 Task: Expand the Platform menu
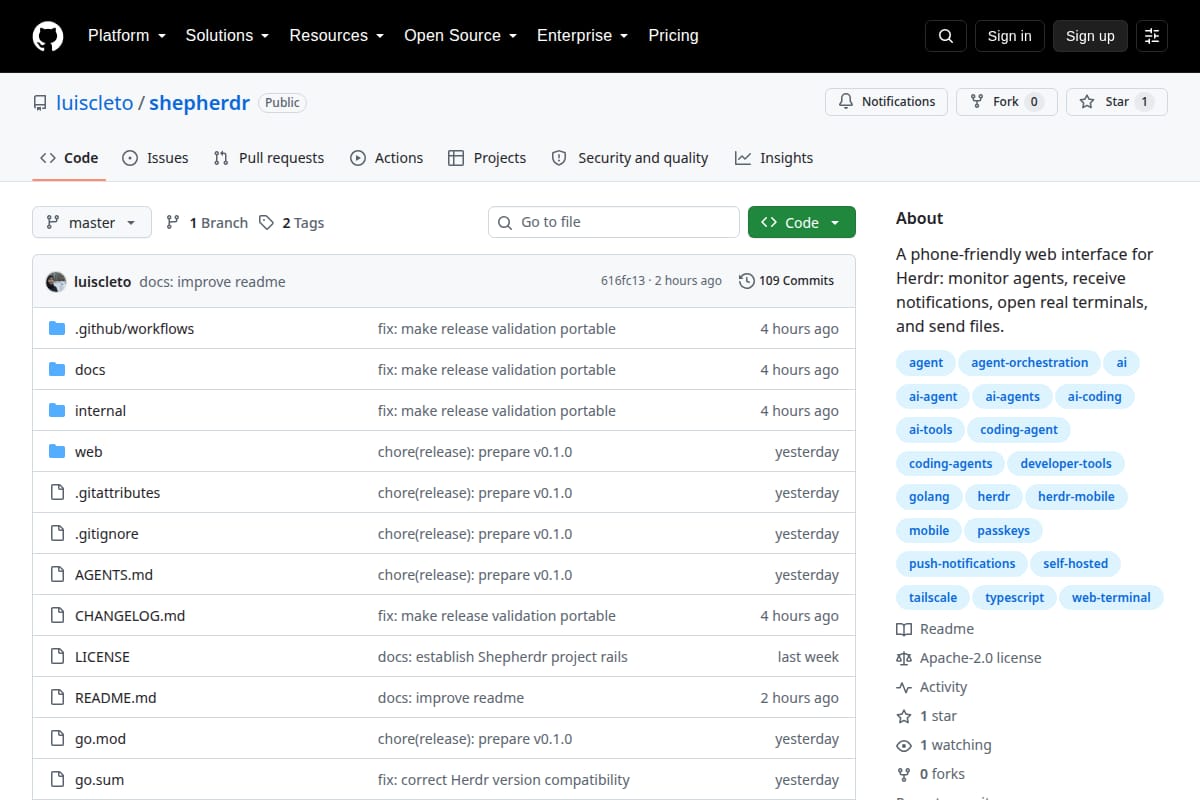tap(126, 35)
